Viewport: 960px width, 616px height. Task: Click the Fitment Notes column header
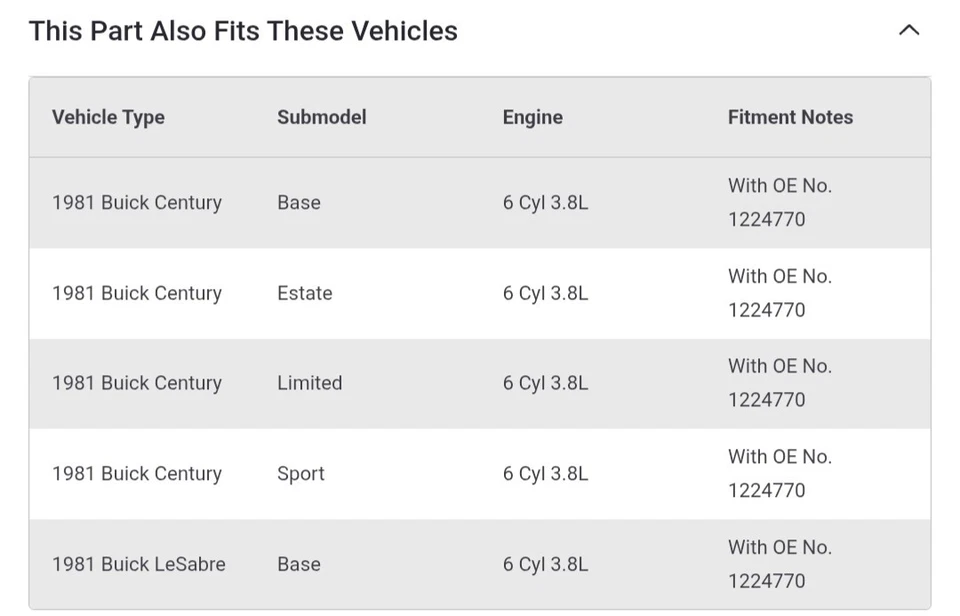pyautogui.click(x=790, y=117)
